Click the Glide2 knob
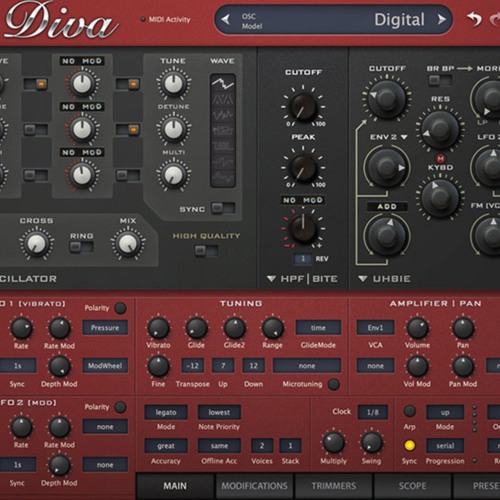The image size is (500, 500). [x=235, y=328]
